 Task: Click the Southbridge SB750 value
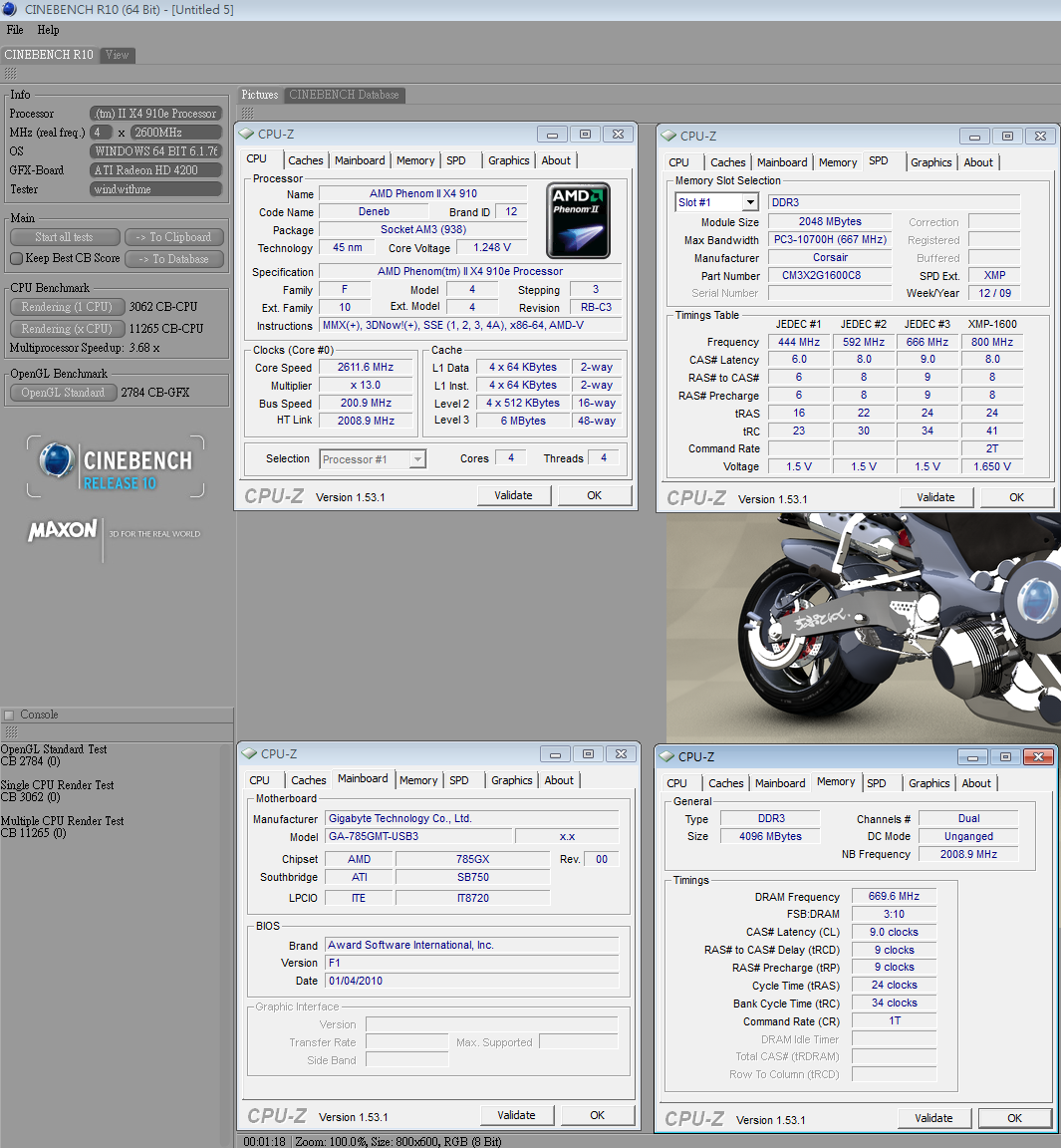click(472, 877)
